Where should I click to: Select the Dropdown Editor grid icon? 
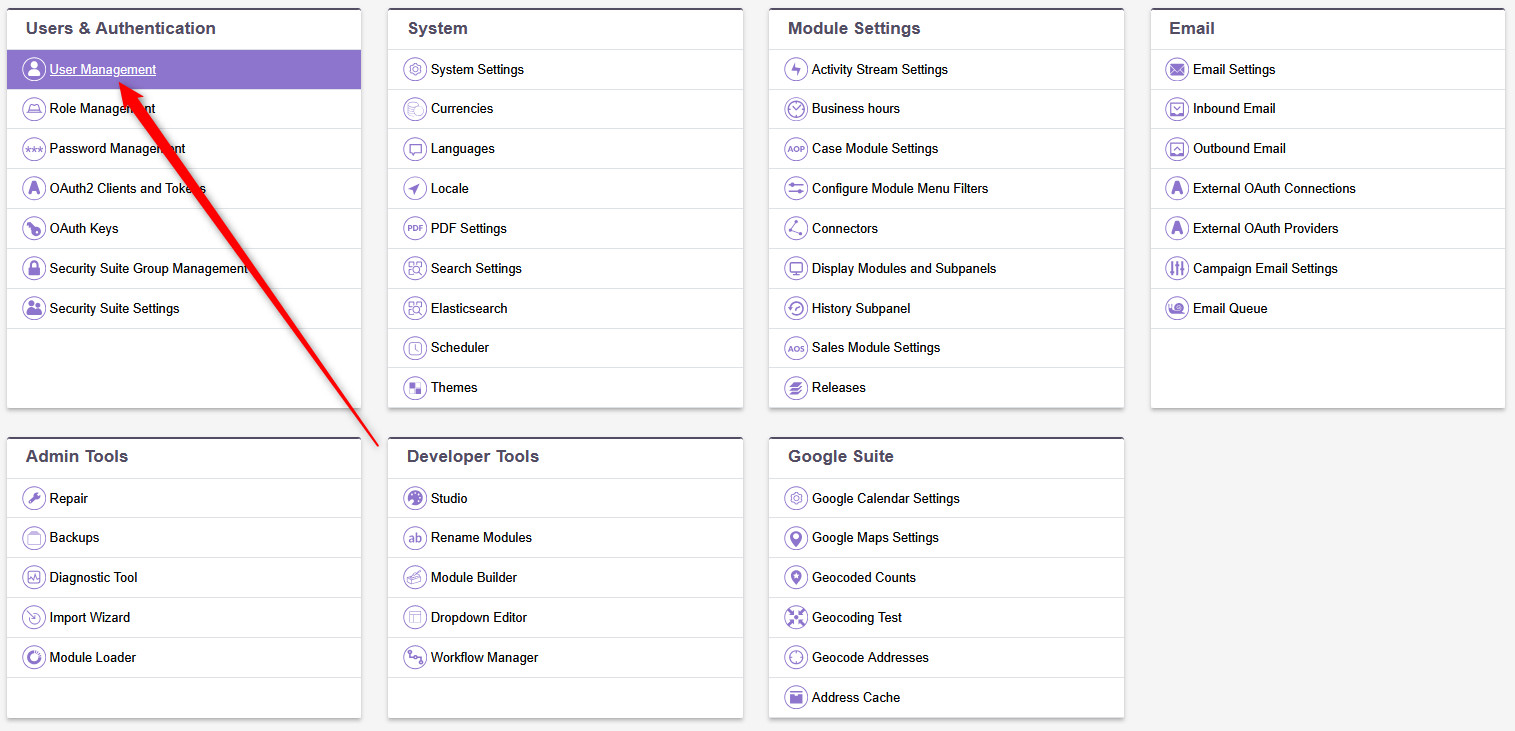tap(415, 617)
